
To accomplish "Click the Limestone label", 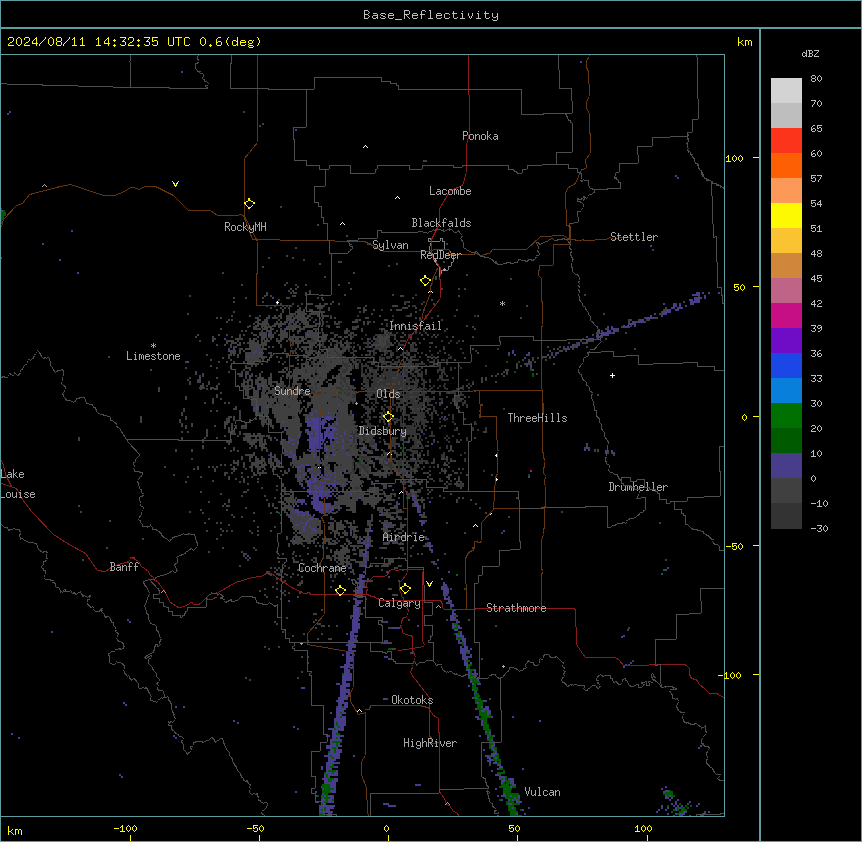I will (x=153, y=356).
